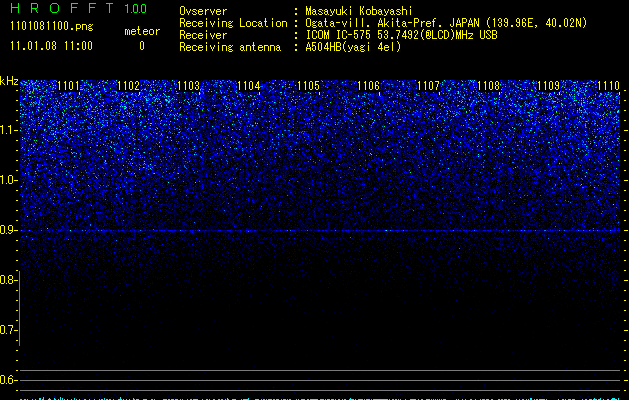The height and width of the screenshot is (400, 629).
Task: Click the 0.6 kHz axis label
Action: pos(8,380)
